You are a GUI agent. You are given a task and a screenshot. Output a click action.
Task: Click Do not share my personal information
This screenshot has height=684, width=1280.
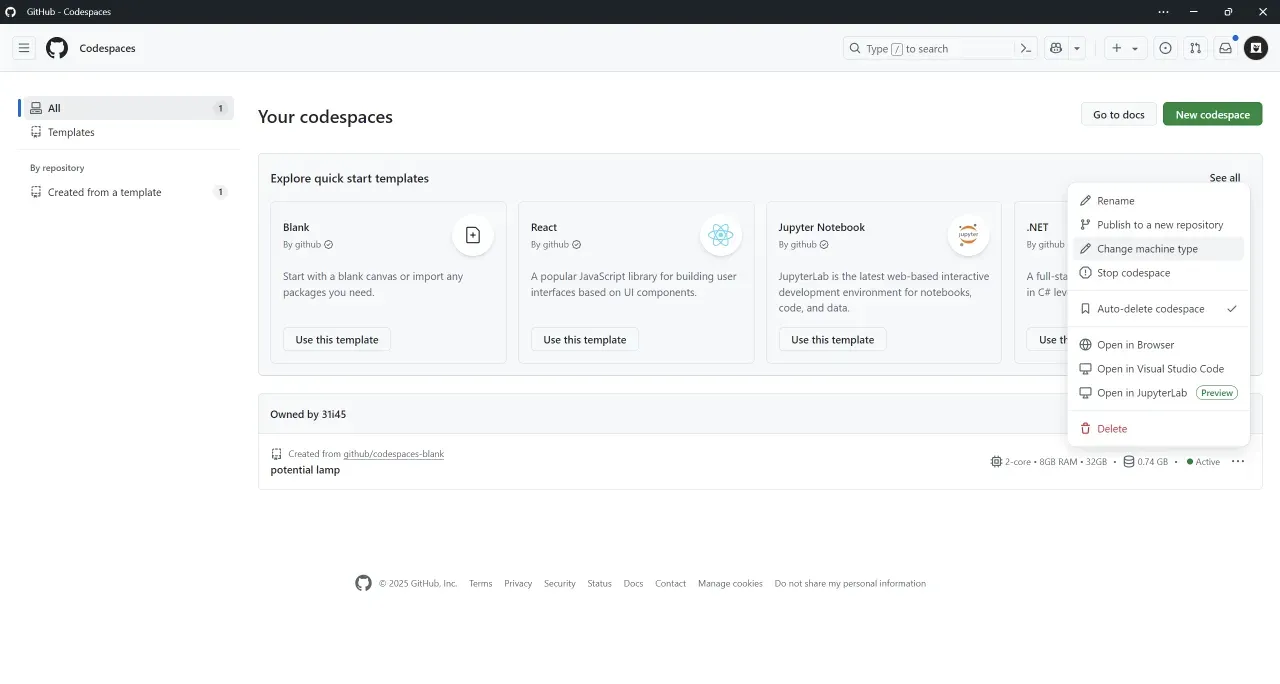coord(850,584)
